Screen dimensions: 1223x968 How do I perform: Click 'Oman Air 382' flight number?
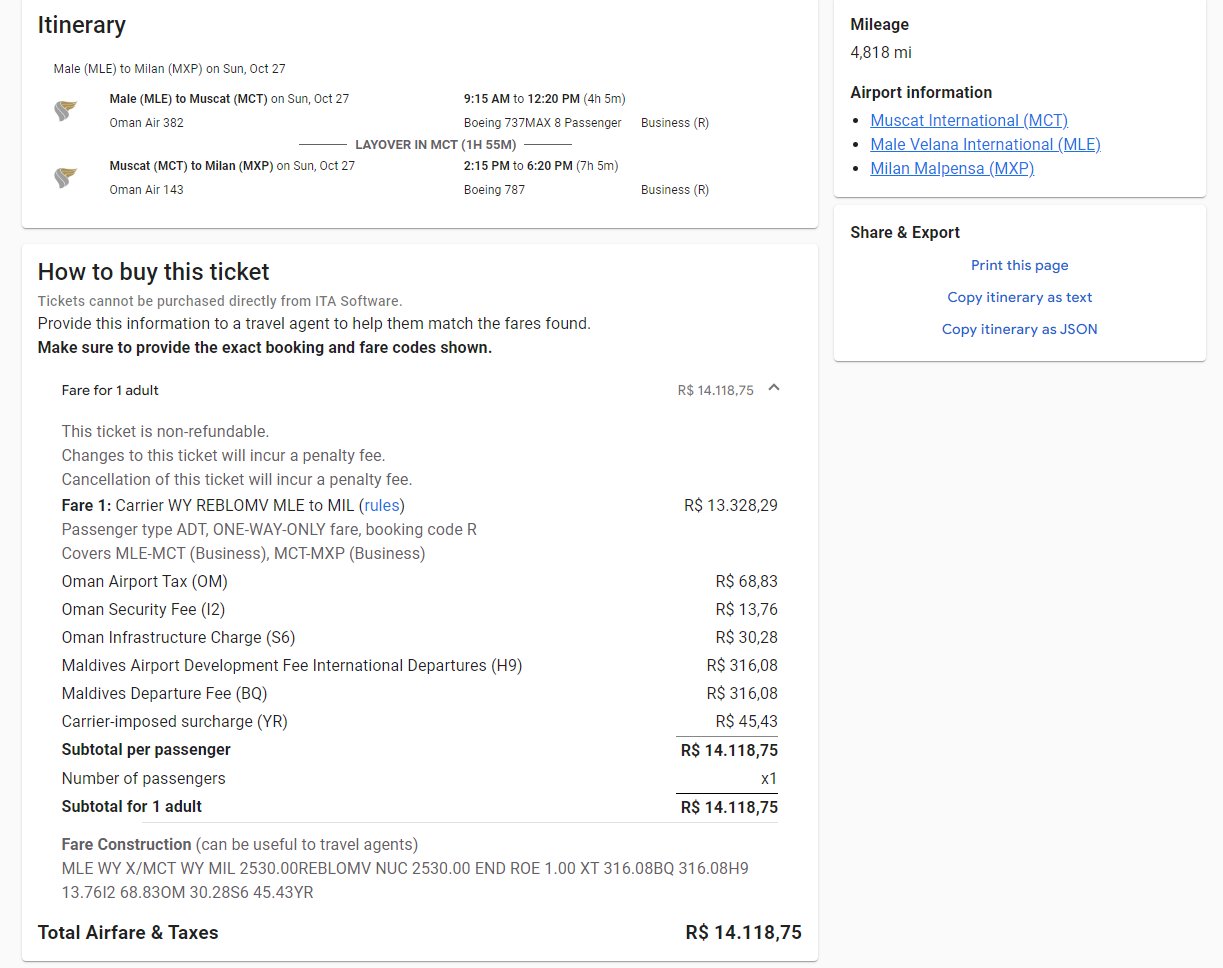tap(146, 123)
